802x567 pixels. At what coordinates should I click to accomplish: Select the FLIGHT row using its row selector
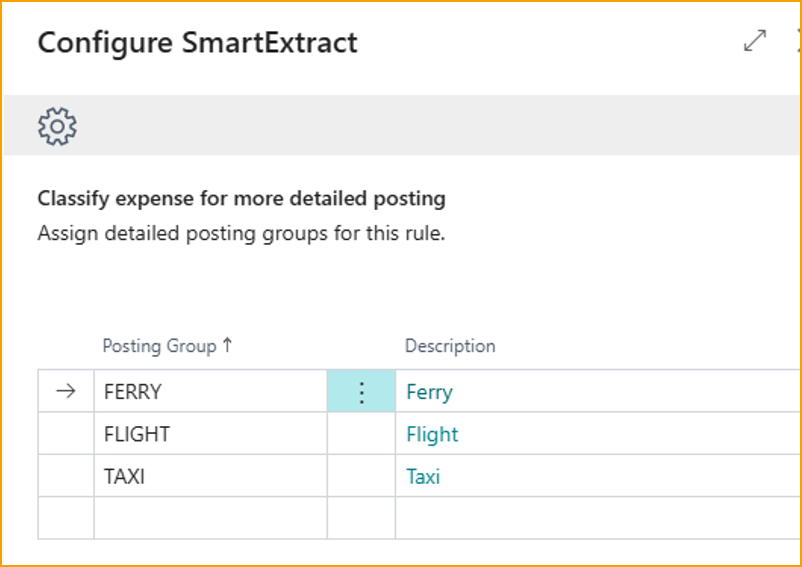point(66,434)
